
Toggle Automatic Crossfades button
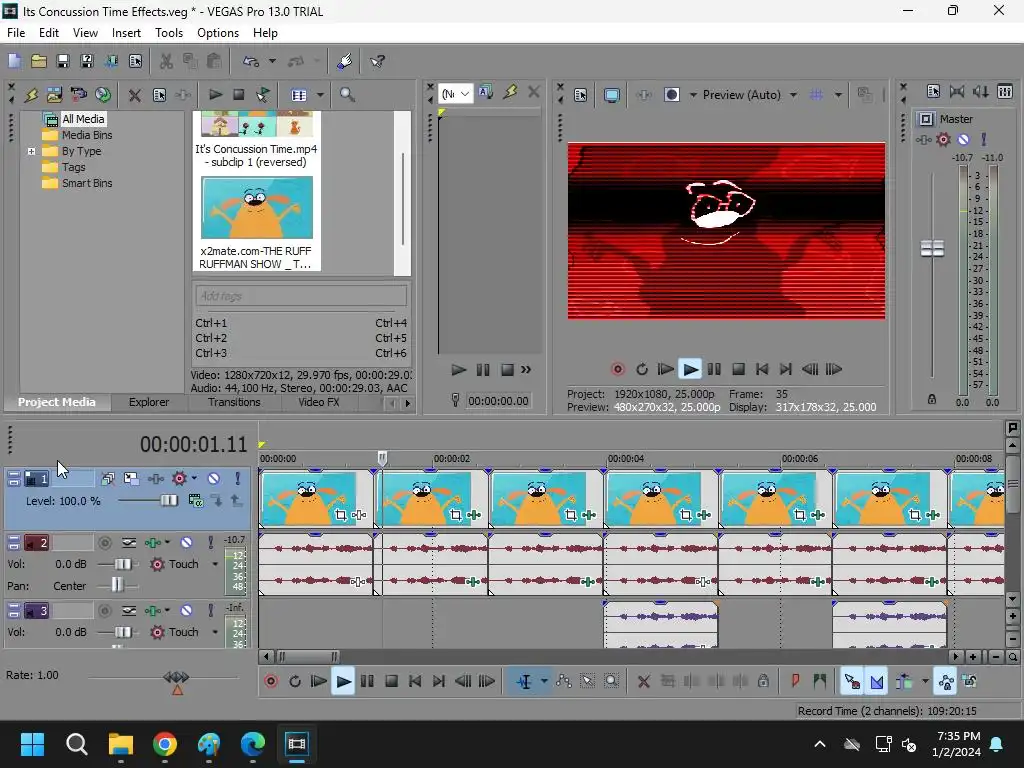click(x=876, y=682)
